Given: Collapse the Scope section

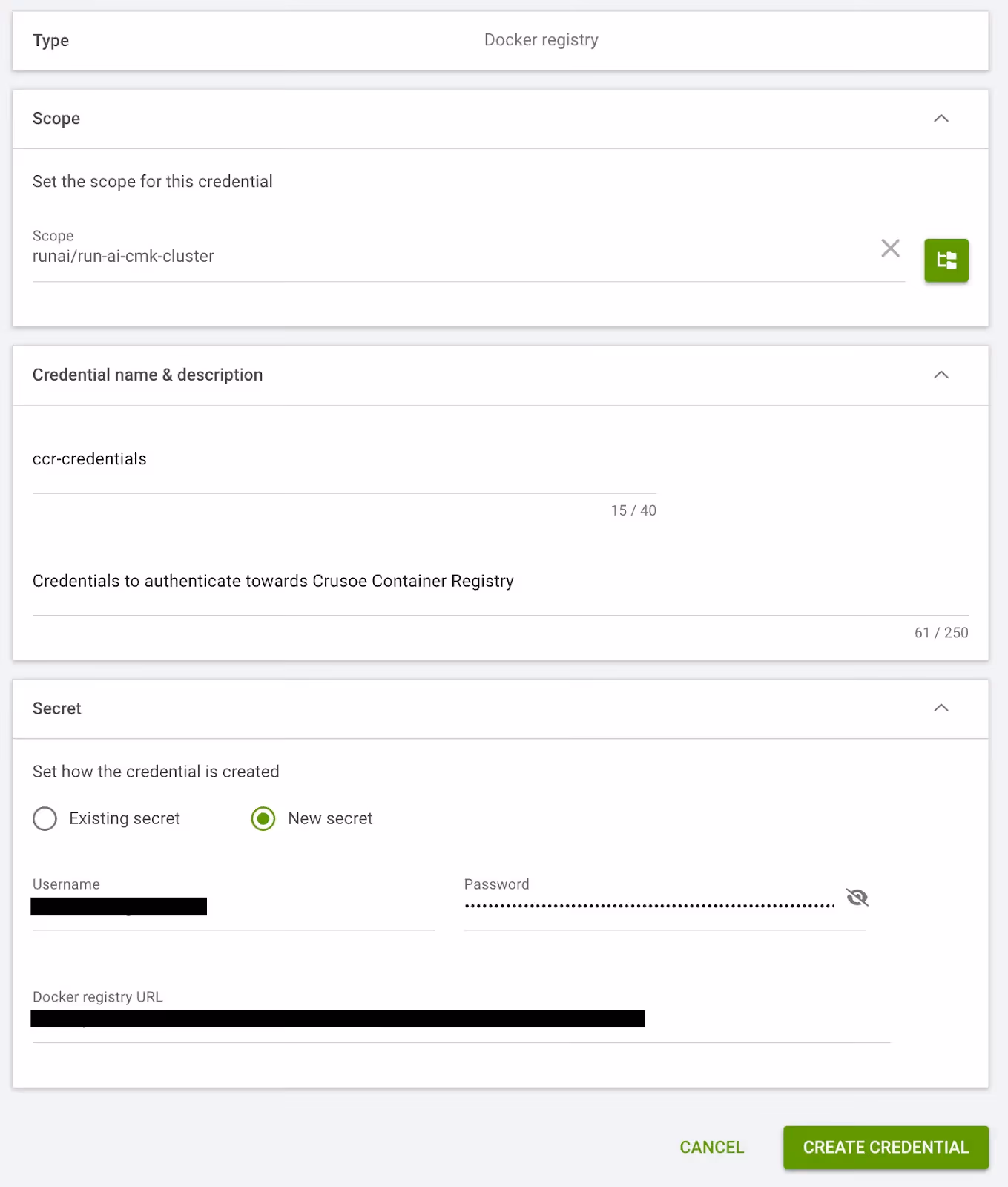Looking at the screenshot, I should [941, 119].
